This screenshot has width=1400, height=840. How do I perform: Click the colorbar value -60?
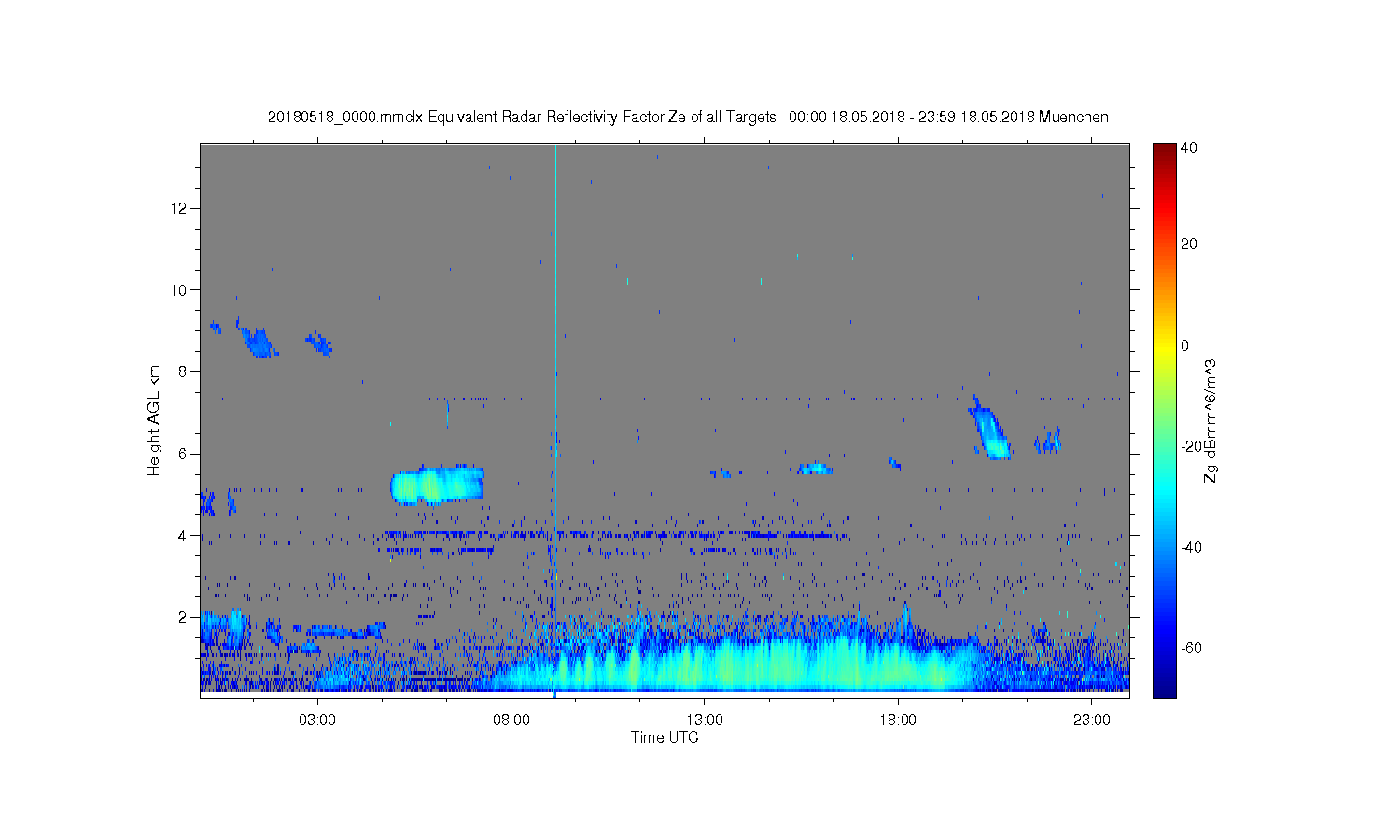tap(1191, 648)
